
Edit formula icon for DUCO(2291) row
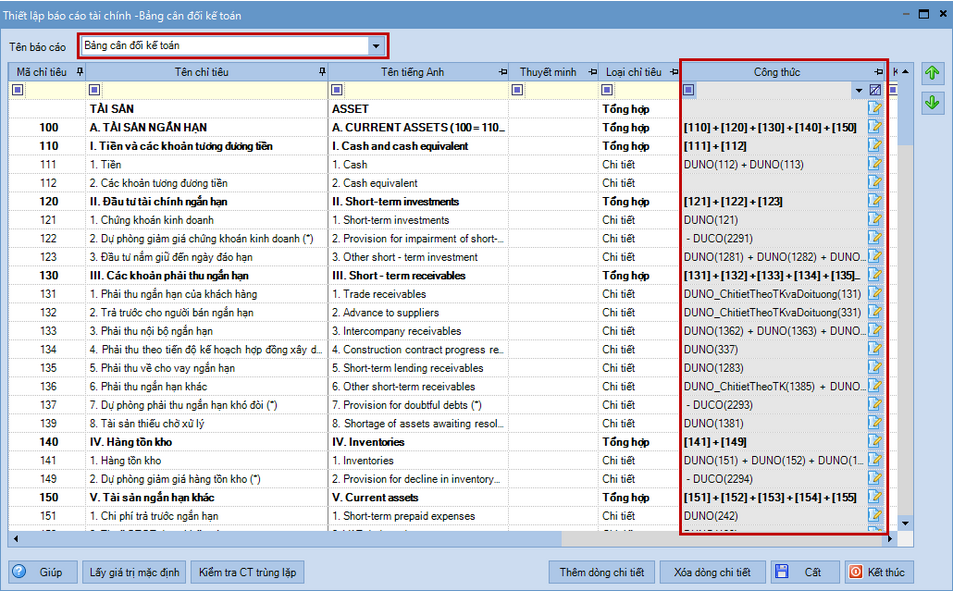[875, 238]
